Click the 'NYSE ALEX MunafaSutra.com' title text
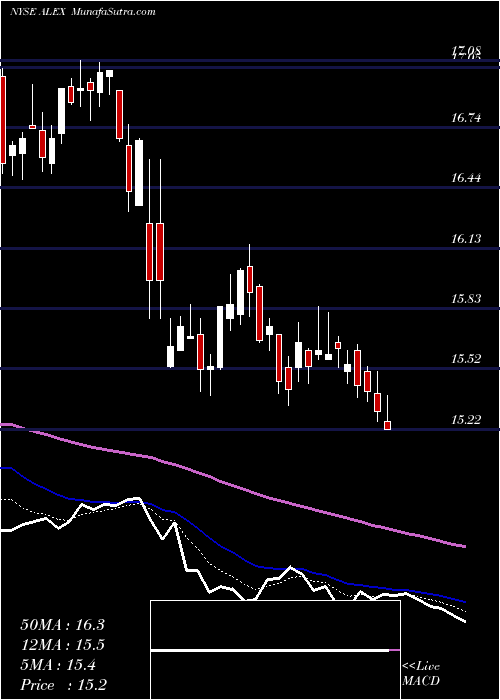500x700 pixels. pos(83,11)
